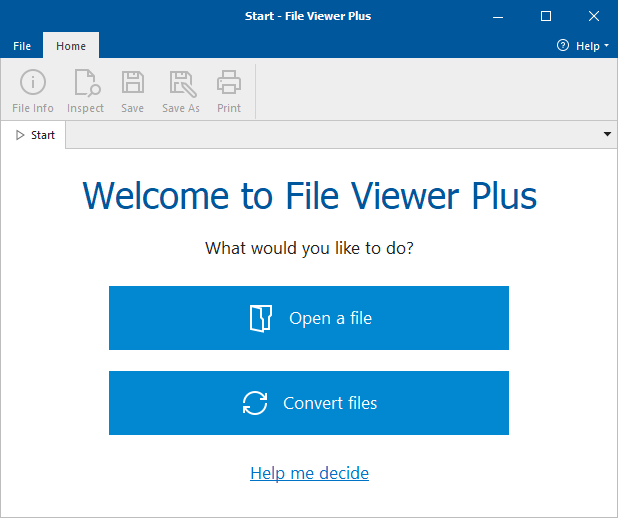Click the File Info ribbon icon
The width and height of the screenshot is (618, 518).
[x=33, y=82]
